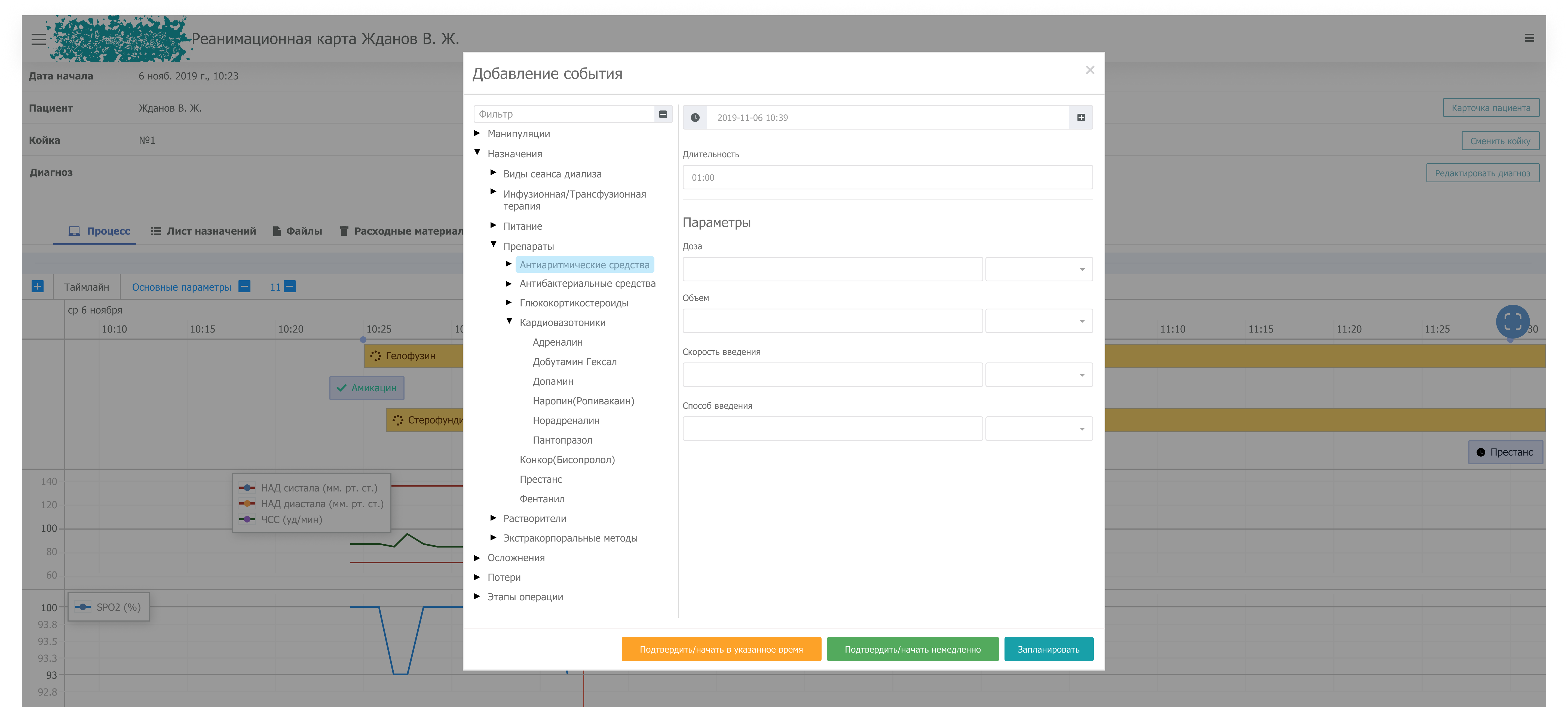Screen dimensions: 1568x707
Task: Click Подтвердить/начать немедленно button
Action: (x=912, y=649)
